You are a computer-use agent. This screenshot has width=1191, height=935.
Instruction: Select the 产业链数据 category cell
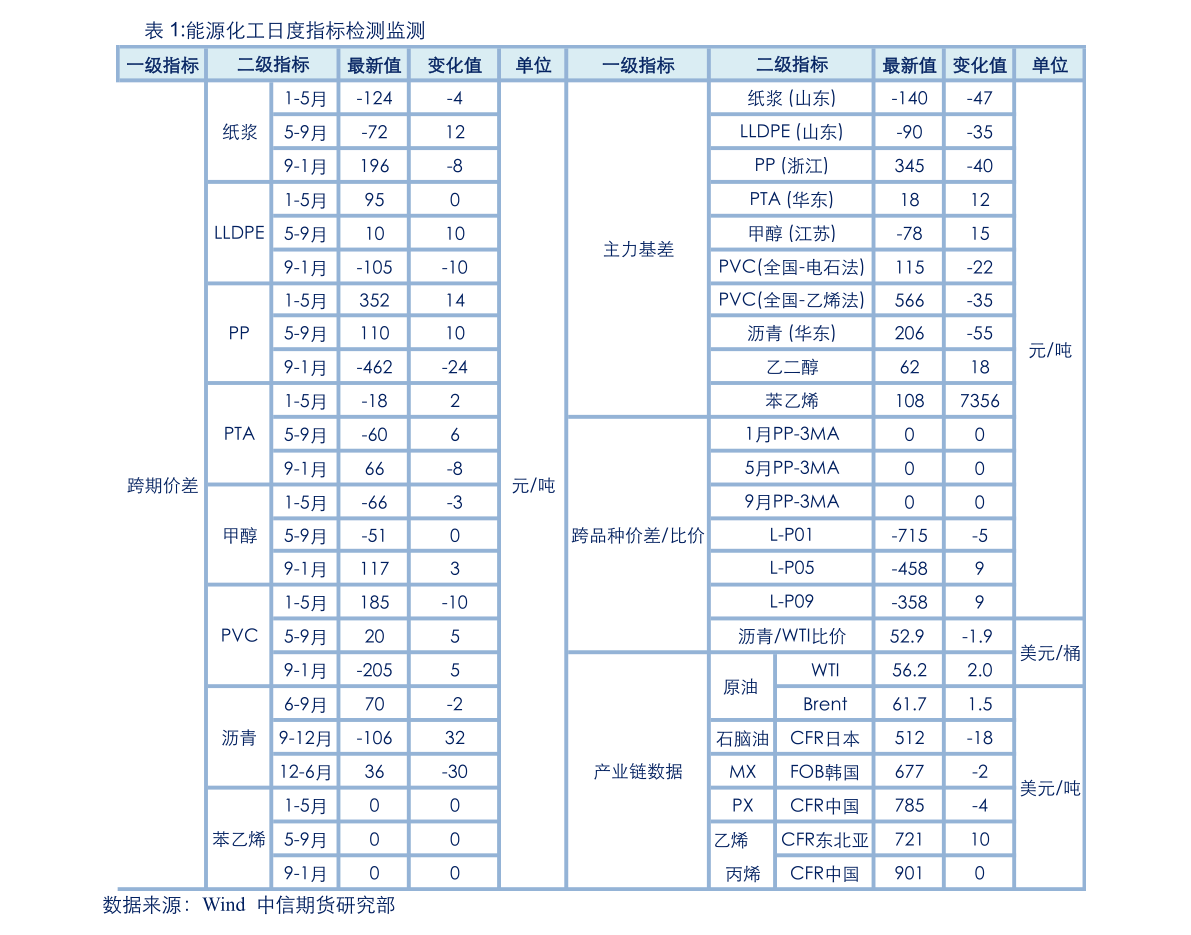pyautogui.click(x=638, y=771)
